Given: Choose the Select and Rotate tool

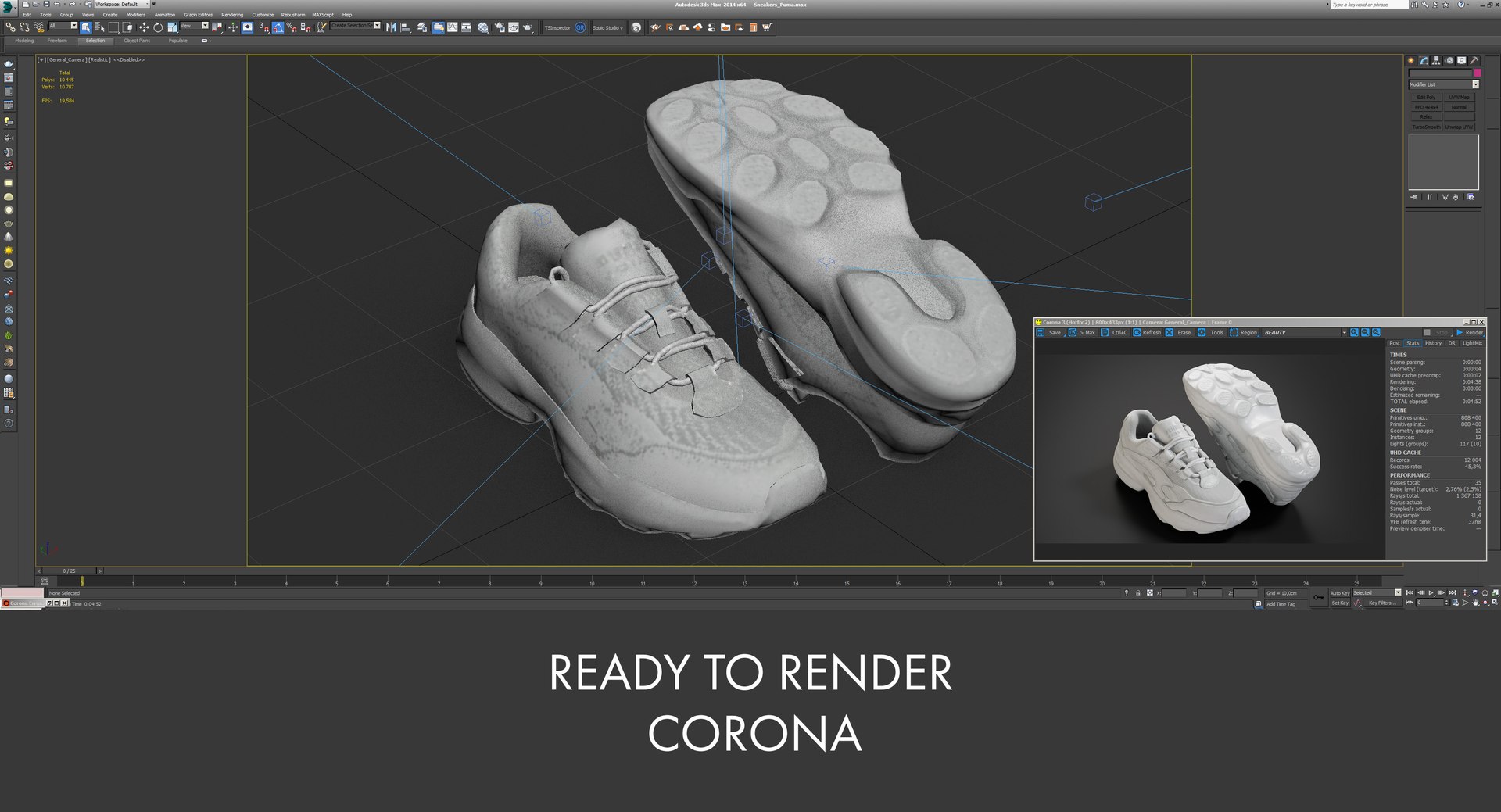Looking at the screenshot, I should pyautogui.click(x=157, y=27).
